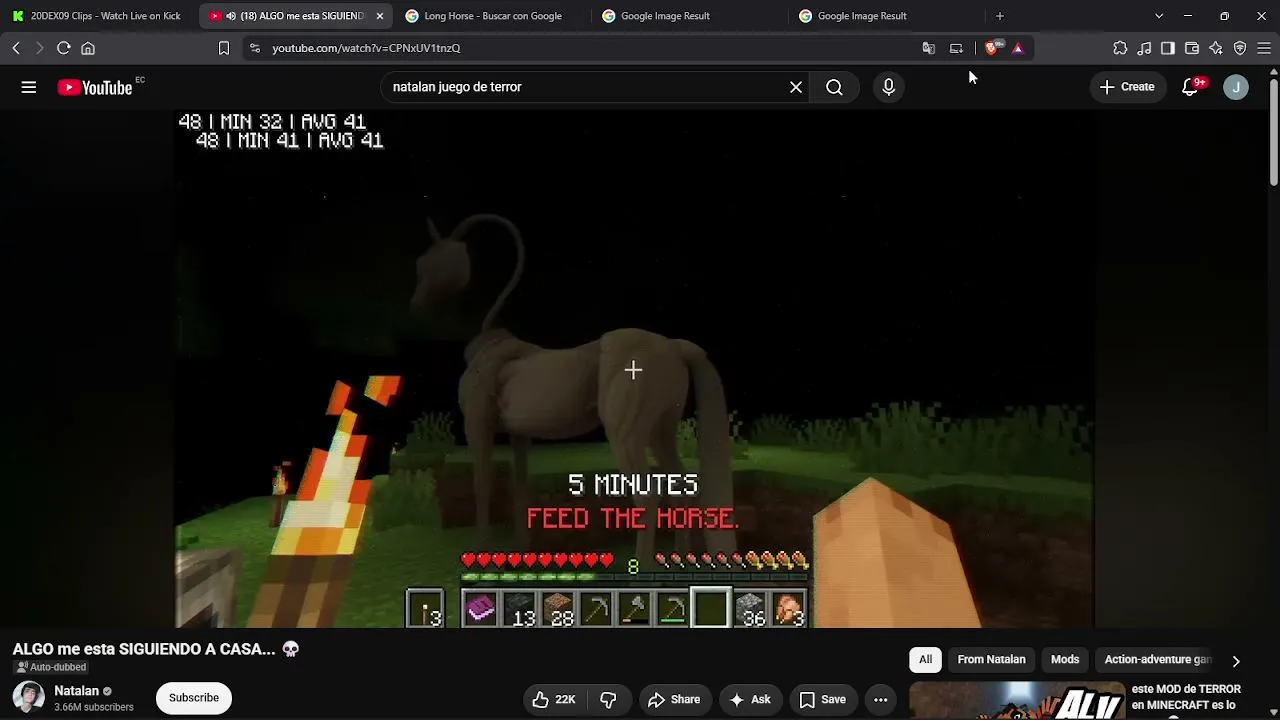Save the video to a playlist
Viewport: 1280px width, 720px height.
pos(822,700)
